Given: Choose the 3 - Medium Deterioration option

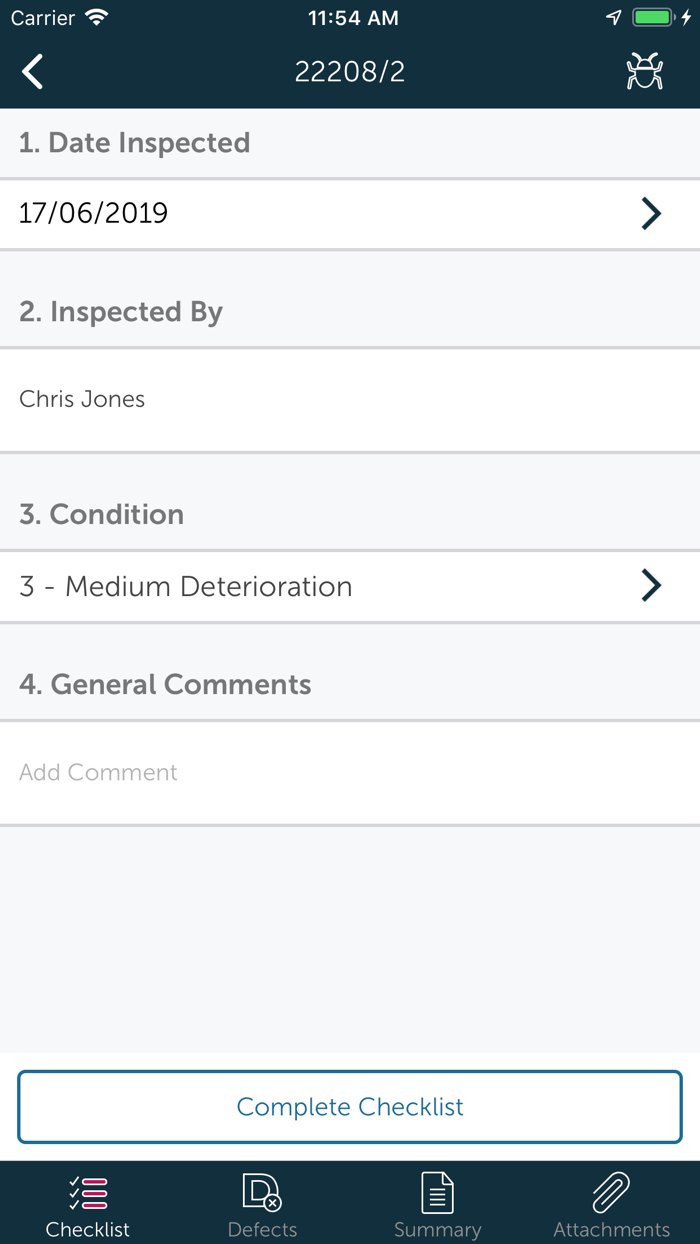Looking at the screenshot, I should tap(186, 586).
